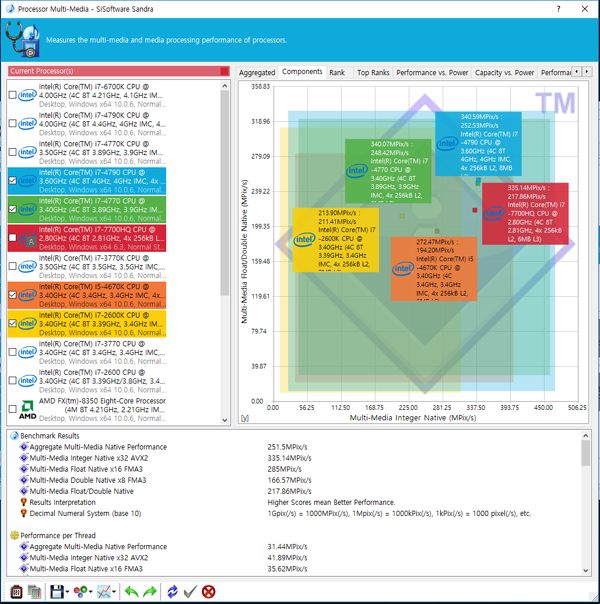This screenshot has width=600, height=604.
Task: Switch to Performance vs. Power tab
Action: pyautogui.click(x=432, y=73)
